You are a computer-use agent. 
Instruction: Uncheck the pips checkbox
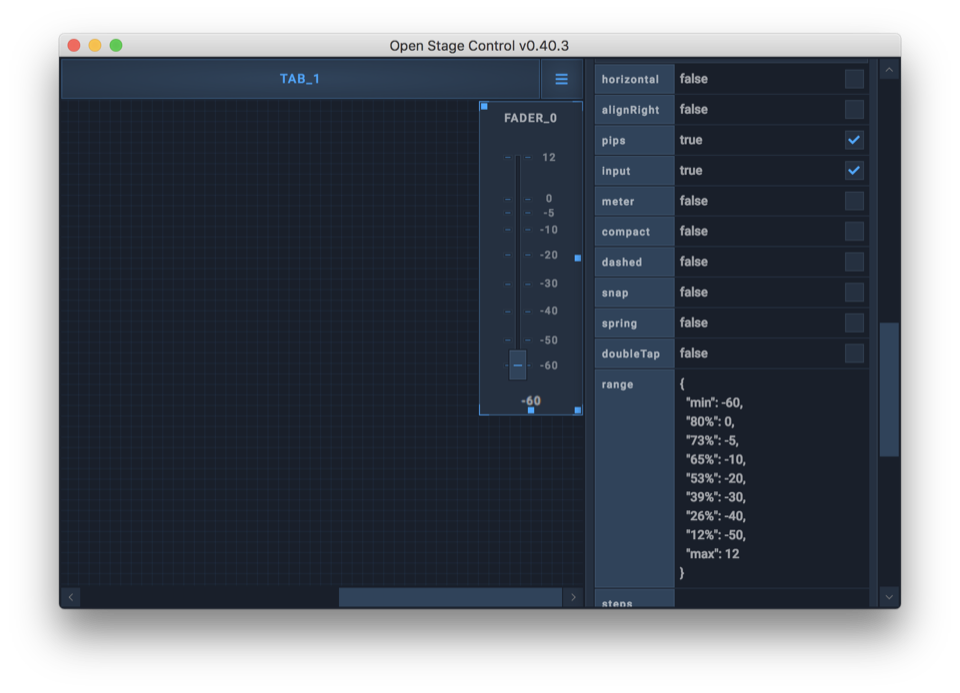pyautogui.click(x=854, y=140)
